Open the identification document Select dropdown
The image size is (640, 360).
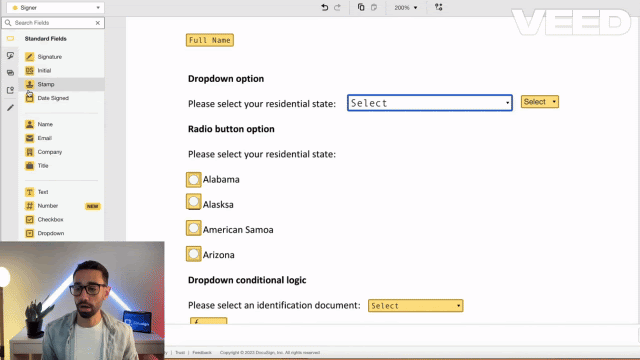[416, 306]
